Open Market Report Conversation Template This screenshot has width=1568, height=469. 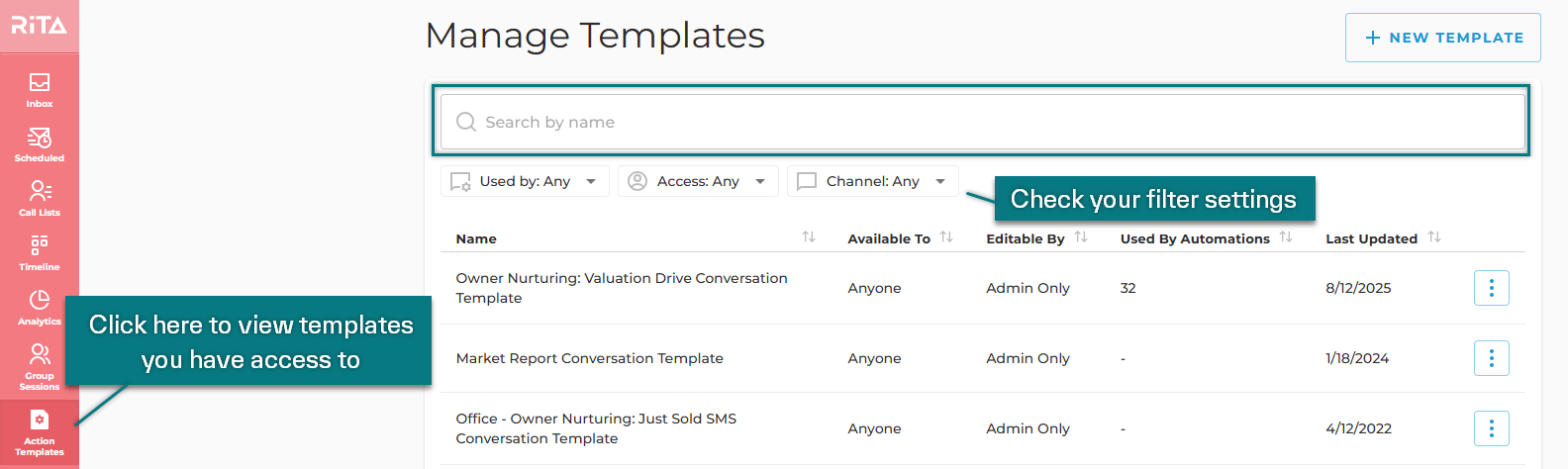coord(589,358)
